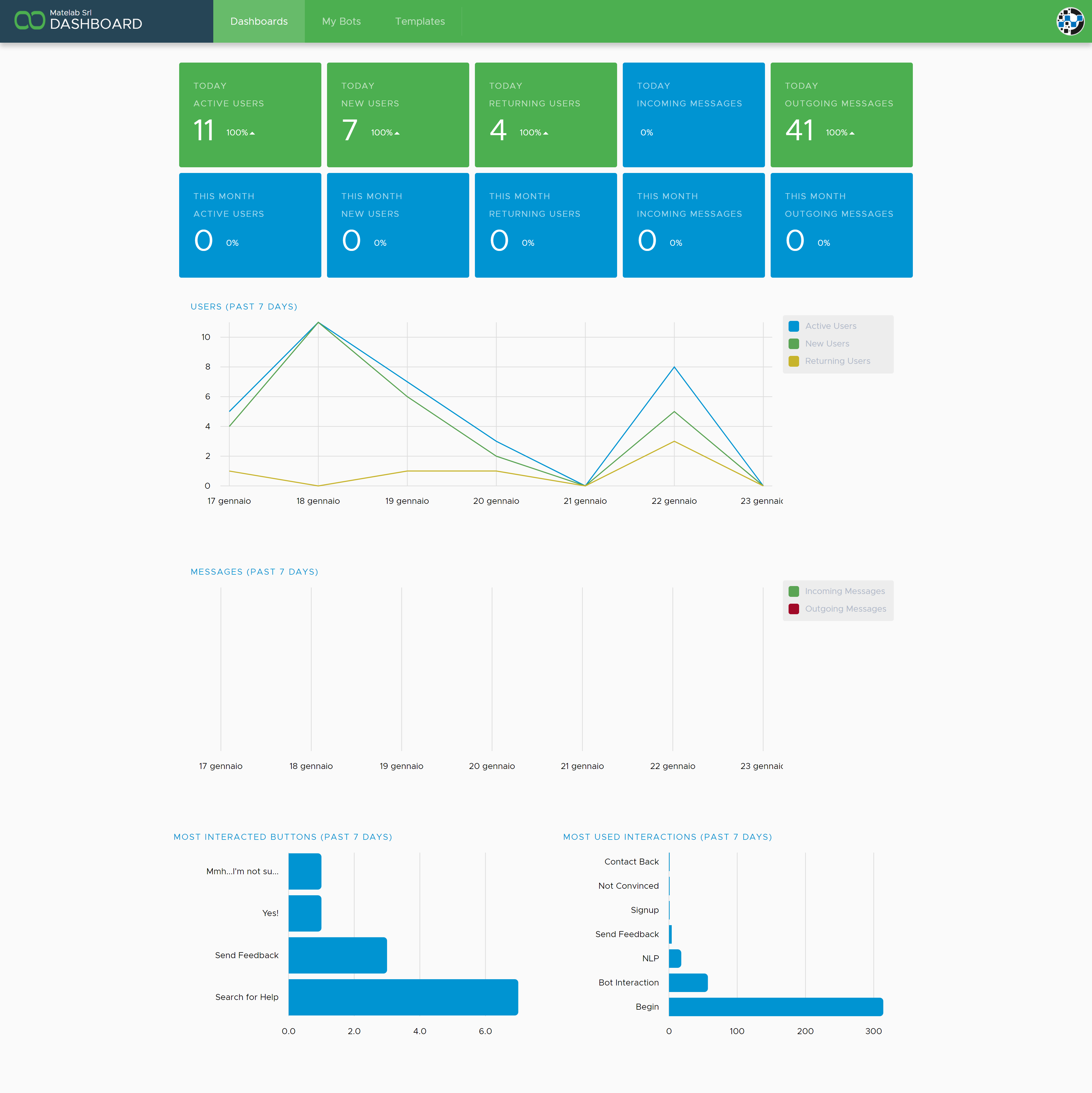Click the Today Outgoing Messages tile
1092x1093 pixels.
[841, 115]
